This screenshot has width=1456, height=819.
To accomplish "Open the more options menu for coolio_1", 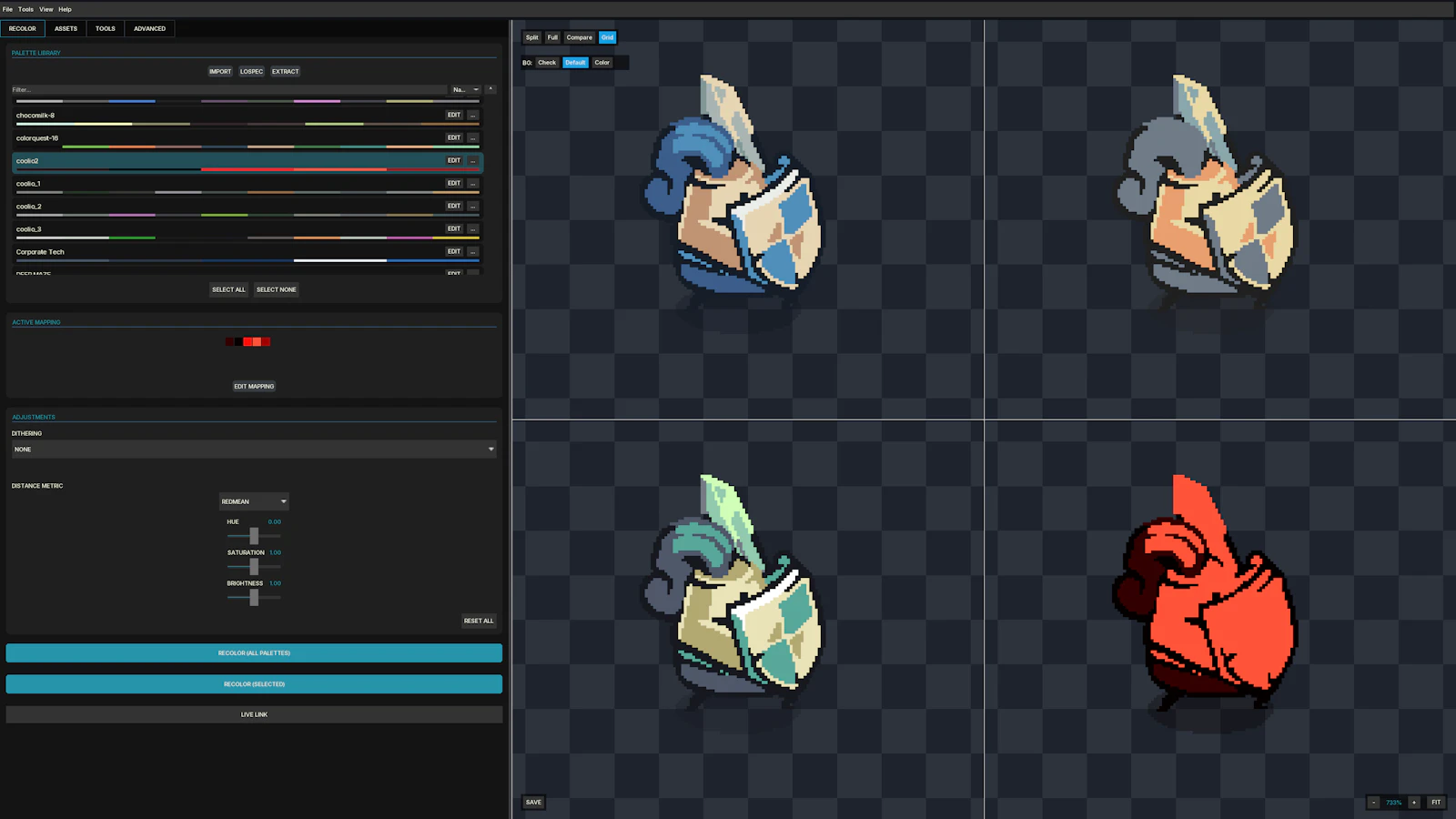I will pyautogui.click(x=472, y=184).
